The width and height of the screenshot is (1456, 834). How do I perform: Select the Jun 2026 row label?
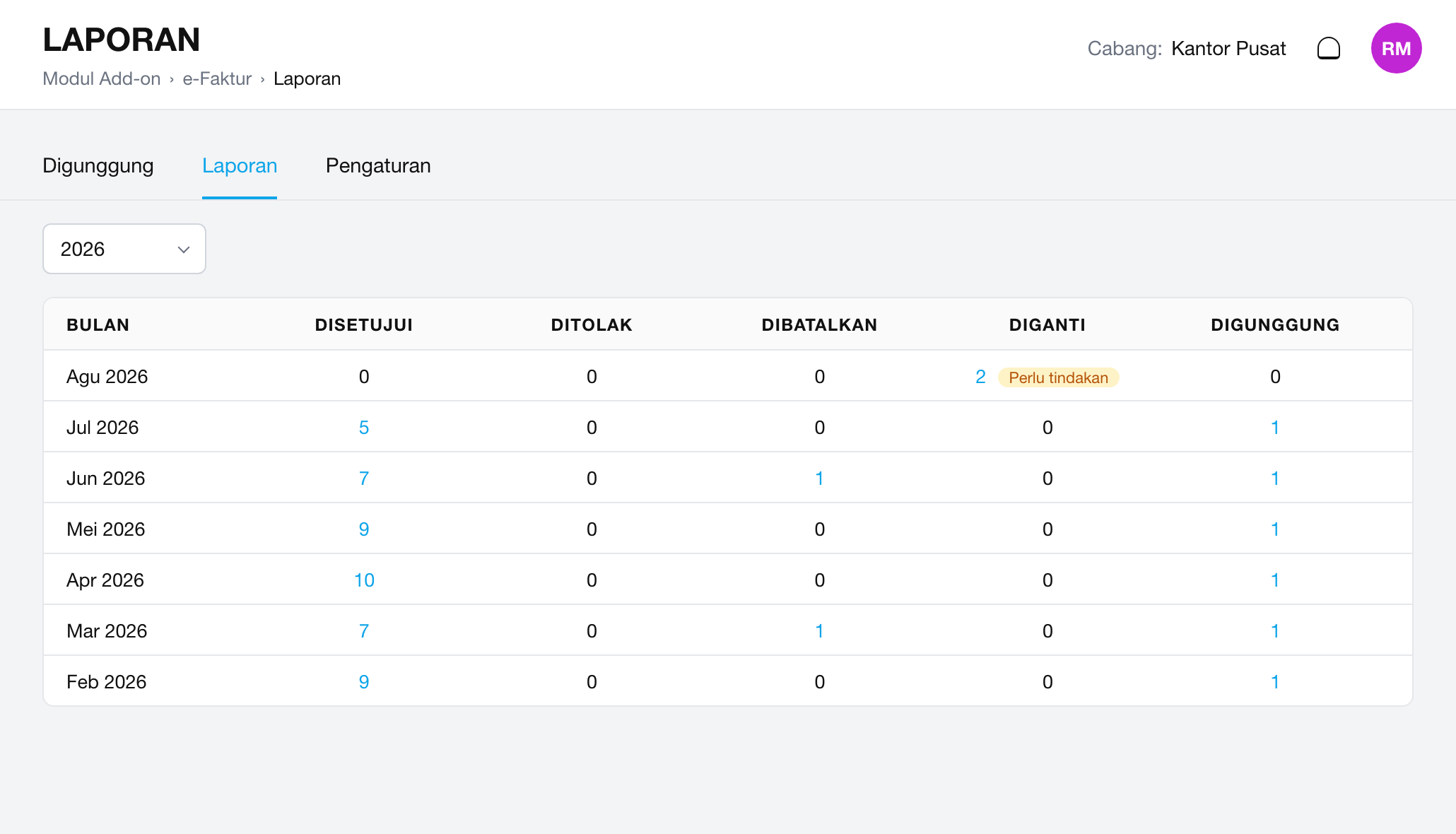click(106, 478)
